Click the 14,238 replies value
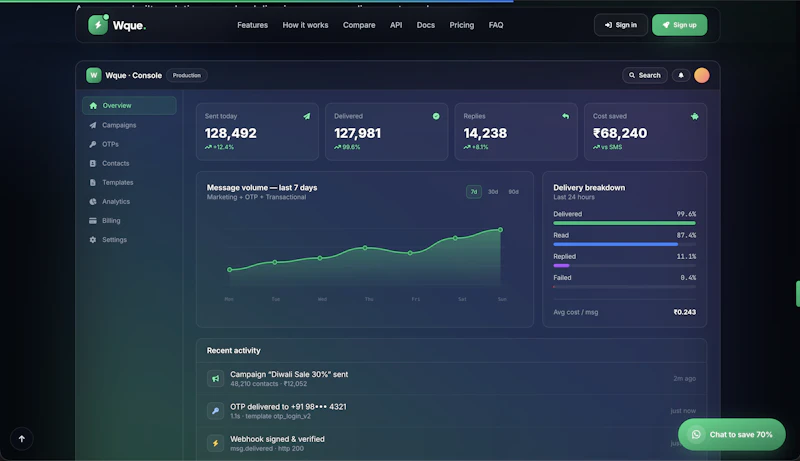This screenshot has height=461, width=800. pyautogui.click(x=485, y=133)
